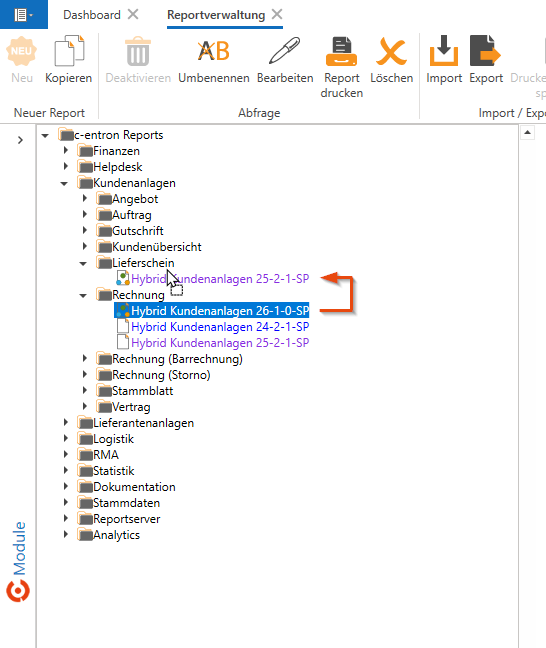Open the application menu button

[24, 15]
